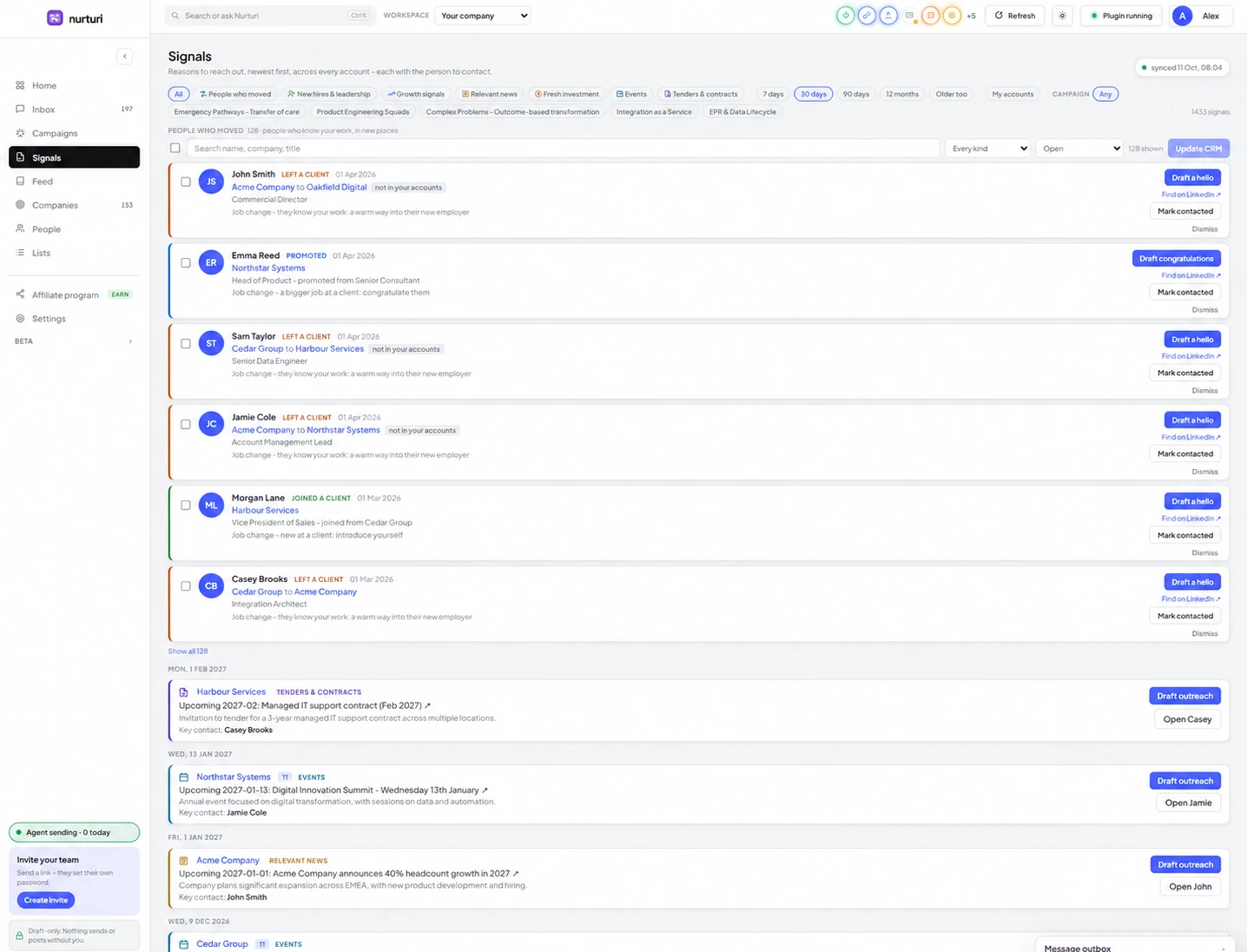1247x952 pixels.
Task: Click the gray message icon with orange dot
Action: pos(910,16)
